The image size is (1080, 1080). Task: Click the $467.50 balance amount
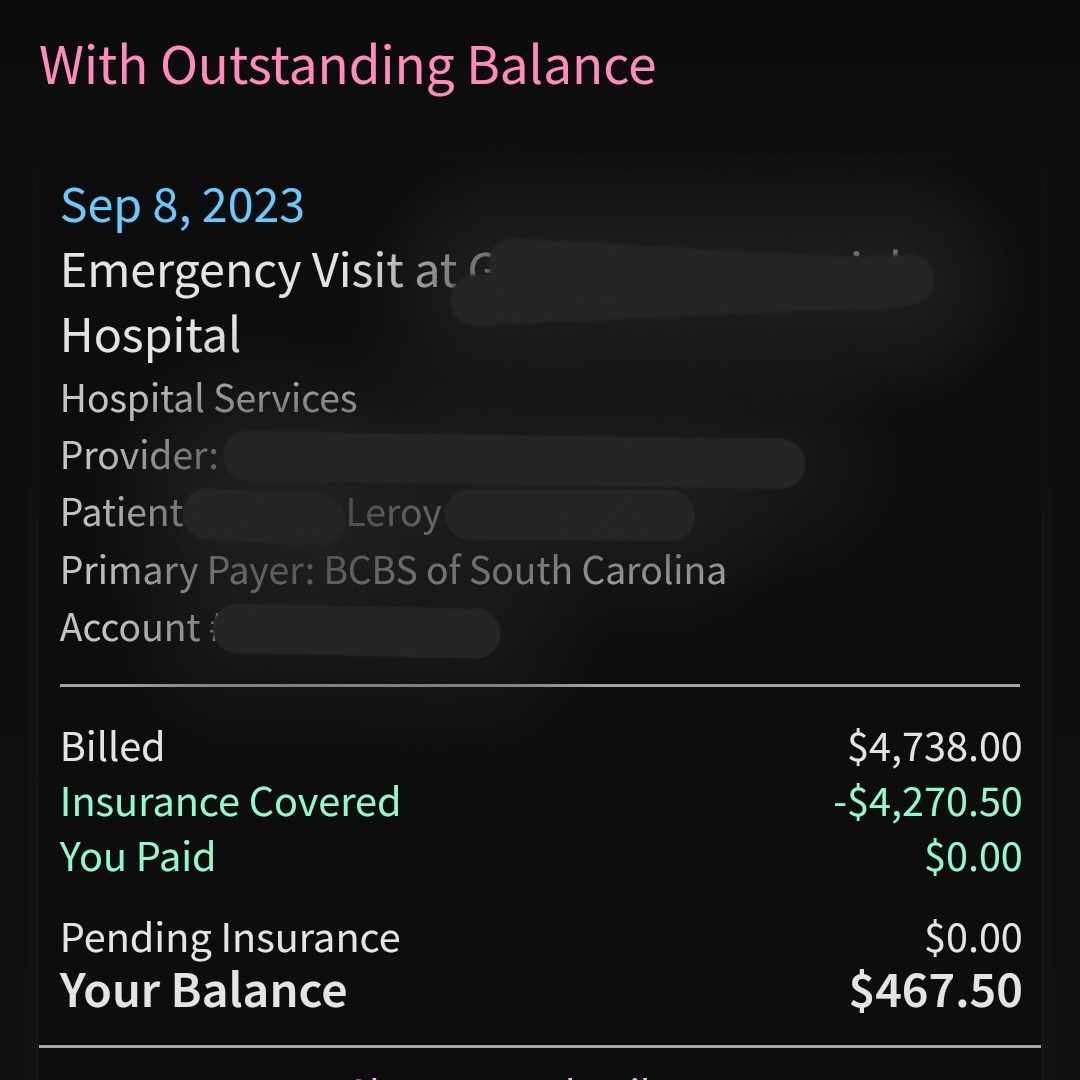click(935, 990)
